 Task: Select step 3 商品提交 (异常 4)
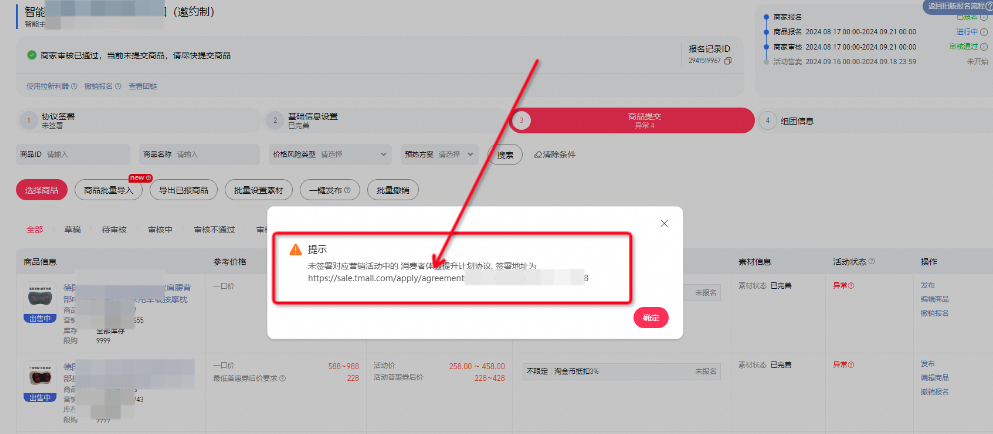(631, 120)
